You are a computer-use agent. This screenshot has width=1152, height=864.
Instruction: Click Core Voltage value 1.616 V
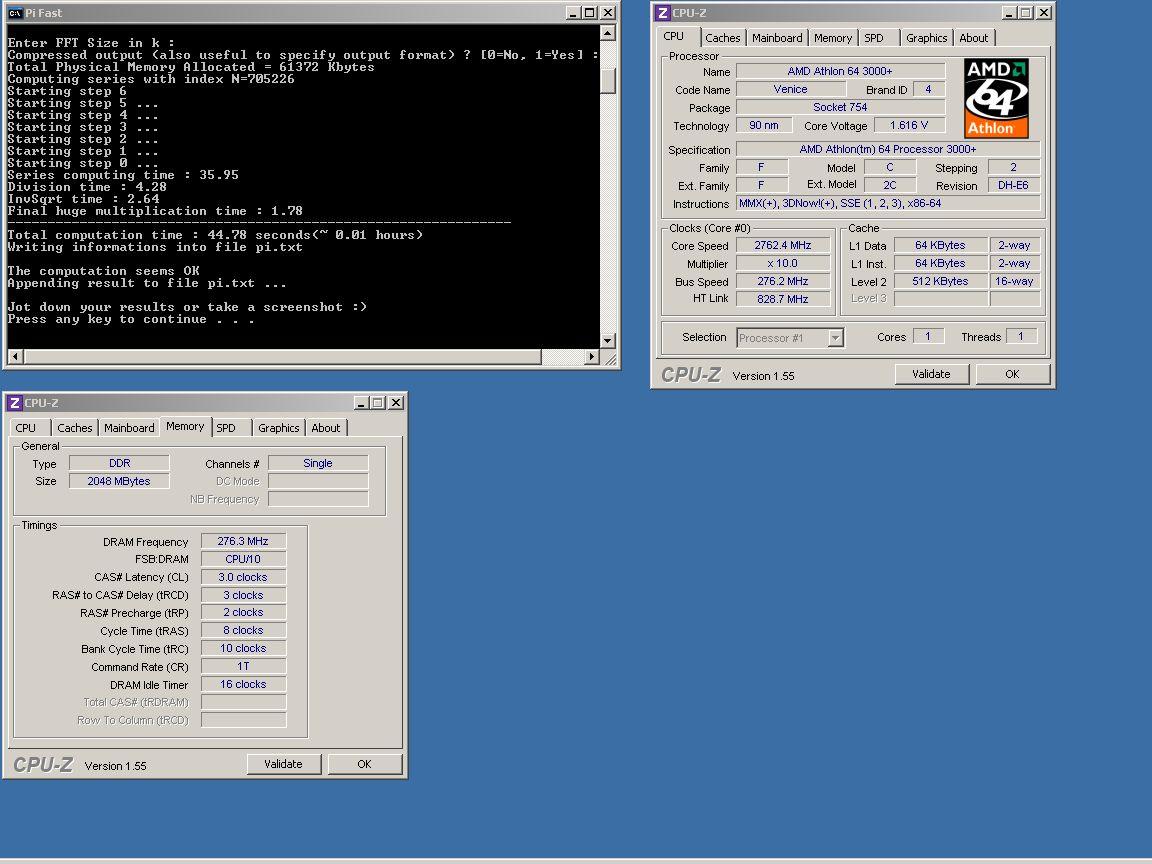click(910, 126)
